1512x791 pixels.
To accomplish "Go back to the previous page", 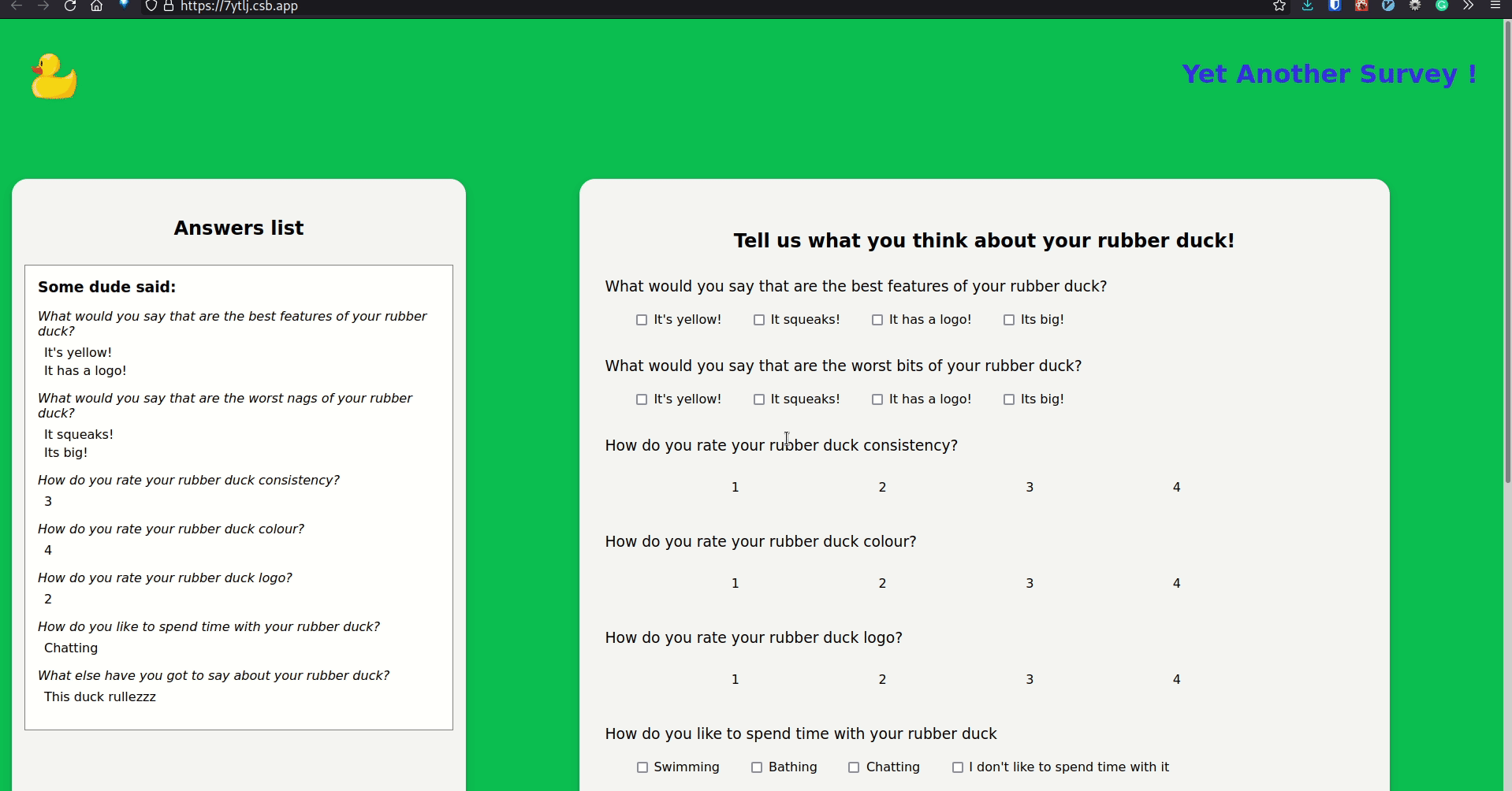I will (17, 6).
